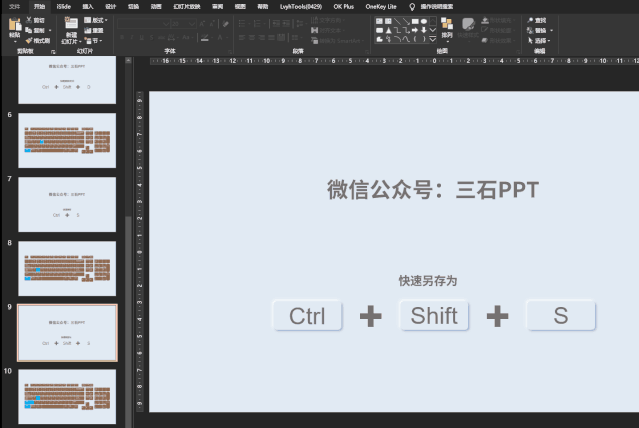639x428 pixels.
Task: Select the line arrow shape
Action: pos(406,21)
